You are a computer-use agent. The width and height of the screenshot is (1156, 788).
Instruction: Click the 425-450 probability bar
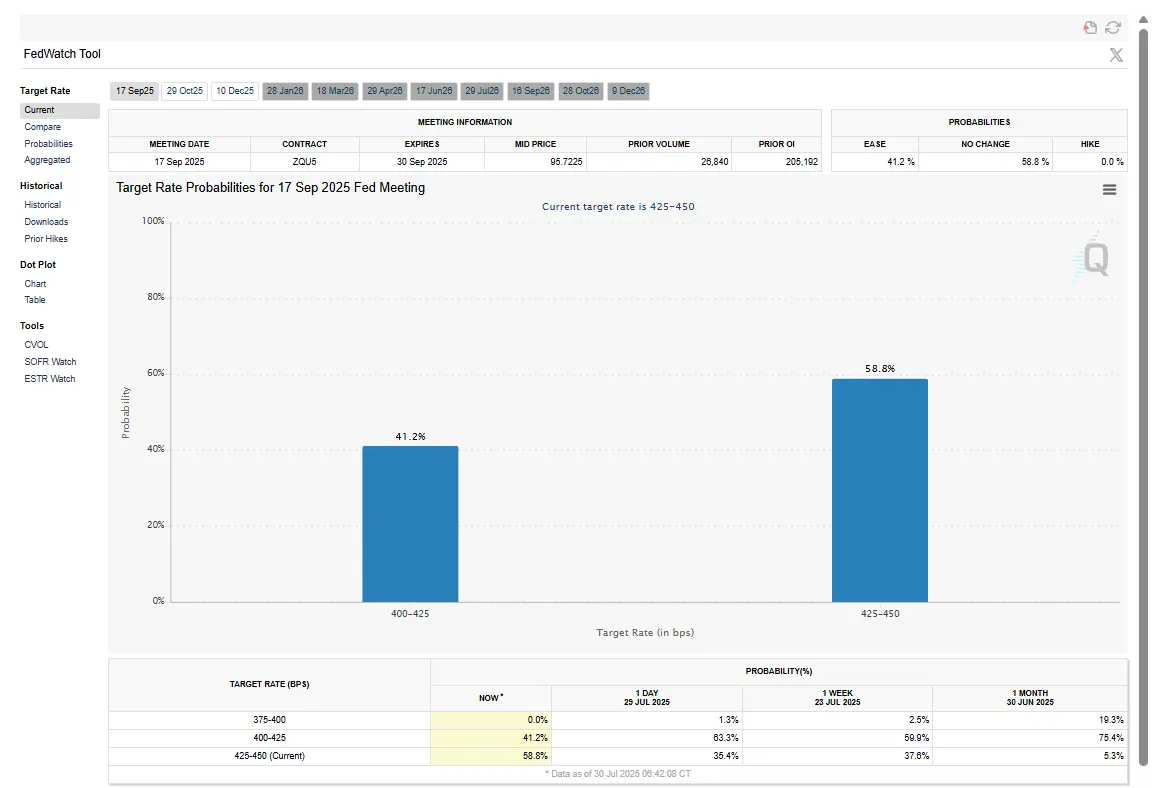(x=879, y=490)
